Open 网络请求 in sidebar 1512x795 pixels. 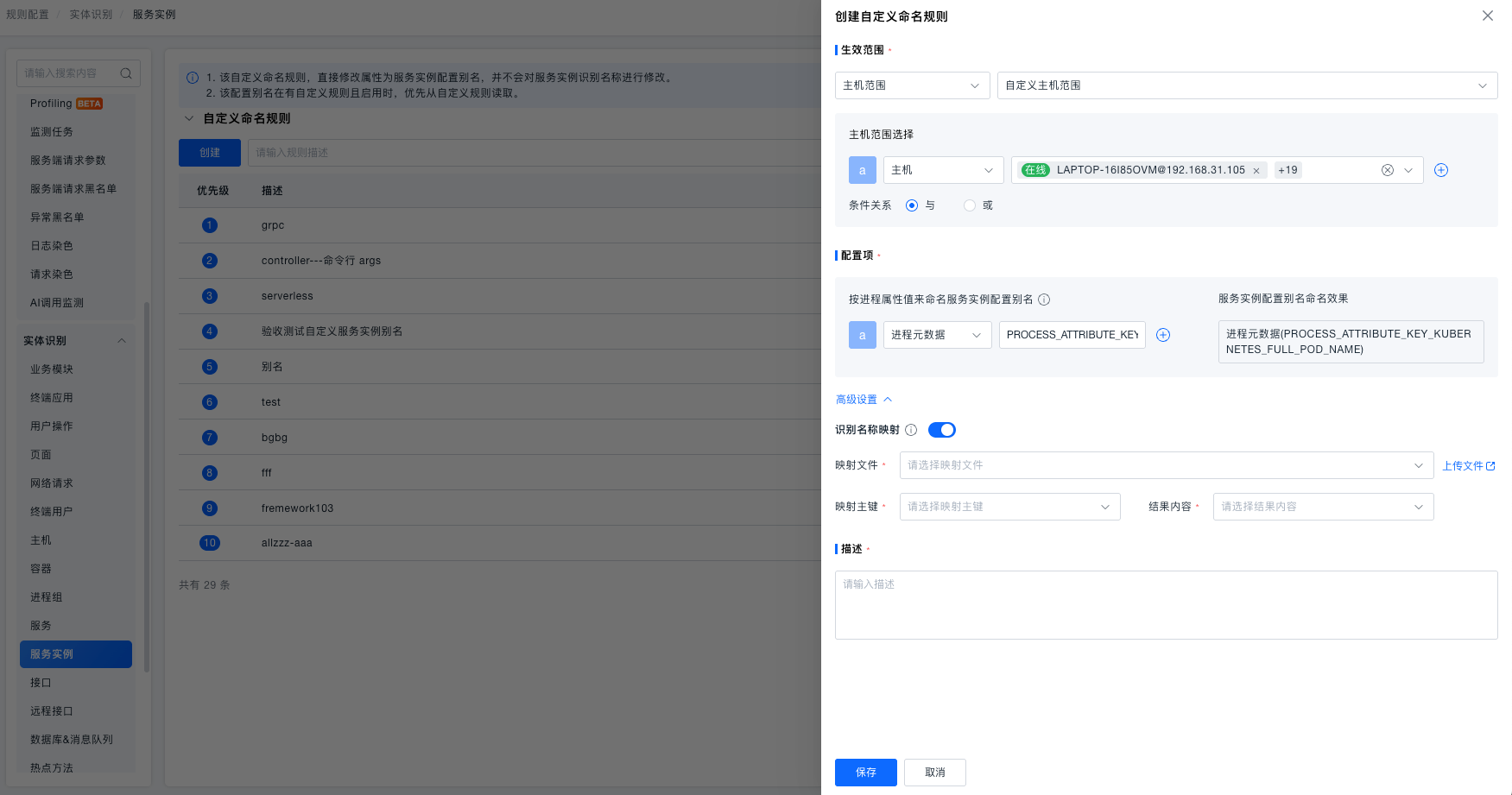pyautogui.click(x=52, y=483)
